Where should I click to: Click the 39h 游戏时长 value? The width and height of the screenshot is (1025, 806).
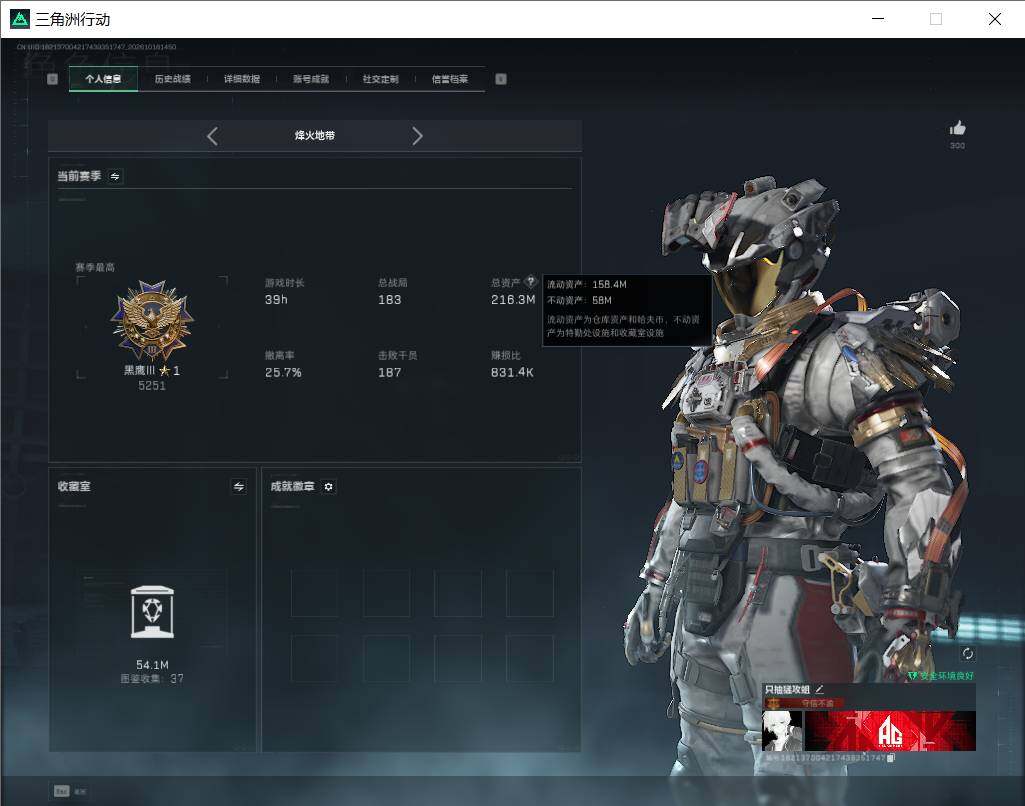click(x=276, y=300)
